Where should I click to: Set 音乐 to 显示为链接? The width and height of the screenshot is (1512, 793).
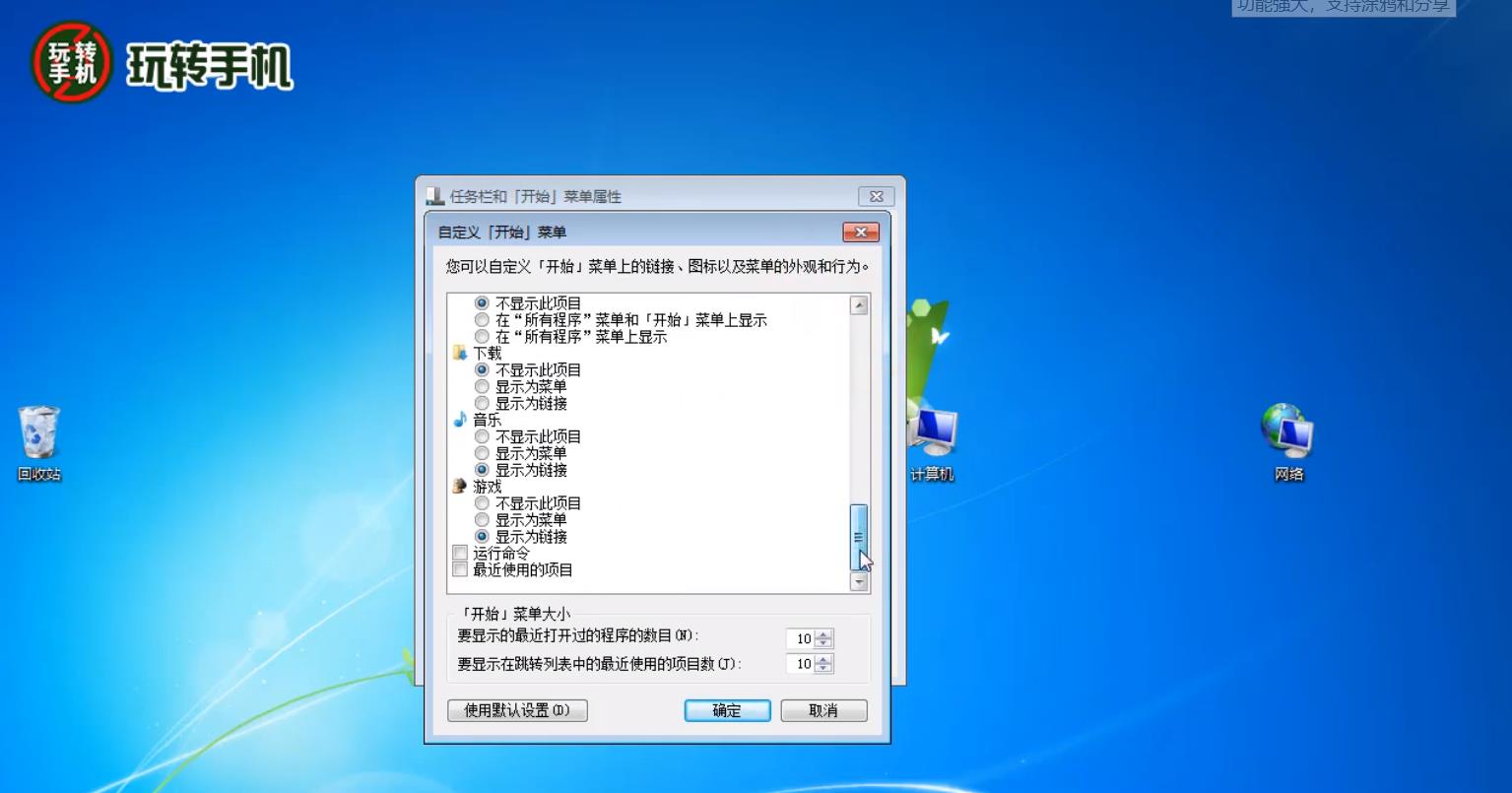coord(482,470)
